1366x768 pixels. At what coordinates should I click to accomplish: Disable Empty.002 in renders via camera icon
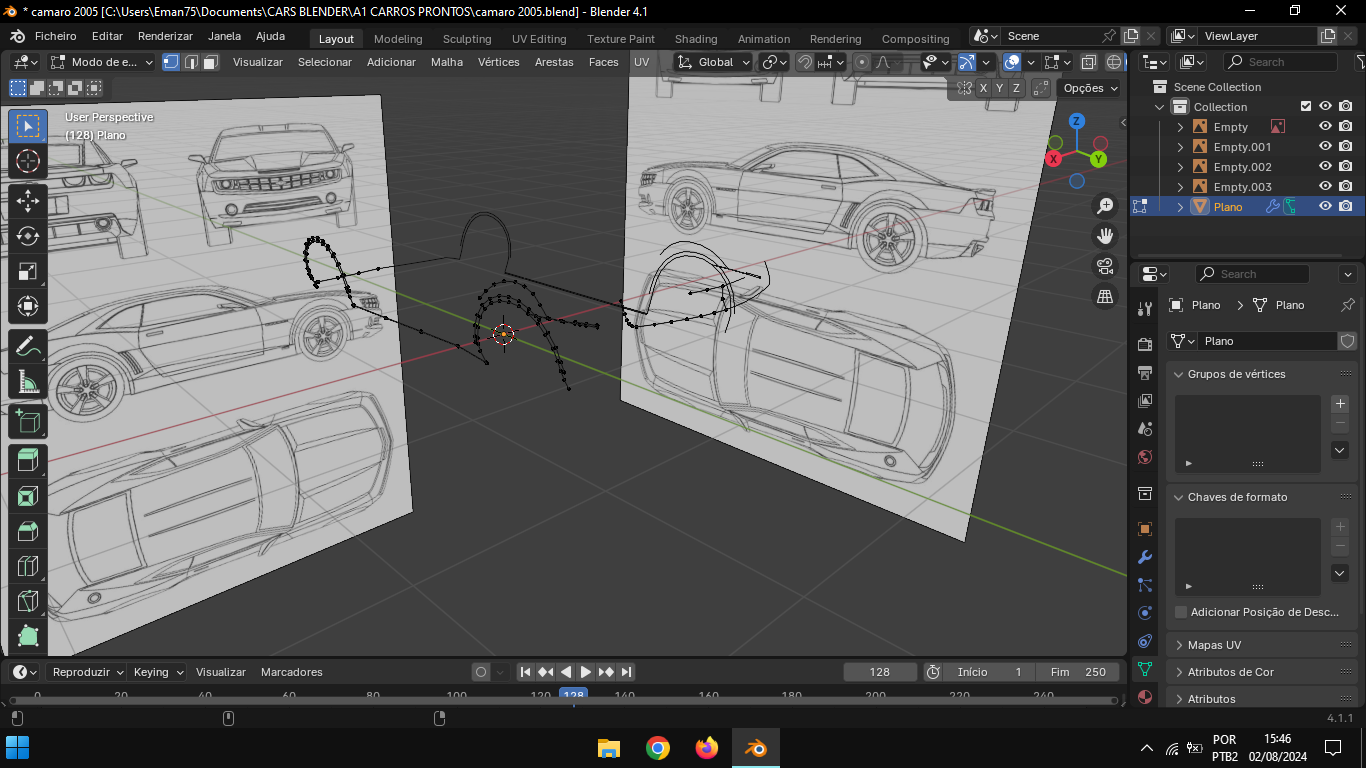pyautogui.click(x=1346, y=166)
